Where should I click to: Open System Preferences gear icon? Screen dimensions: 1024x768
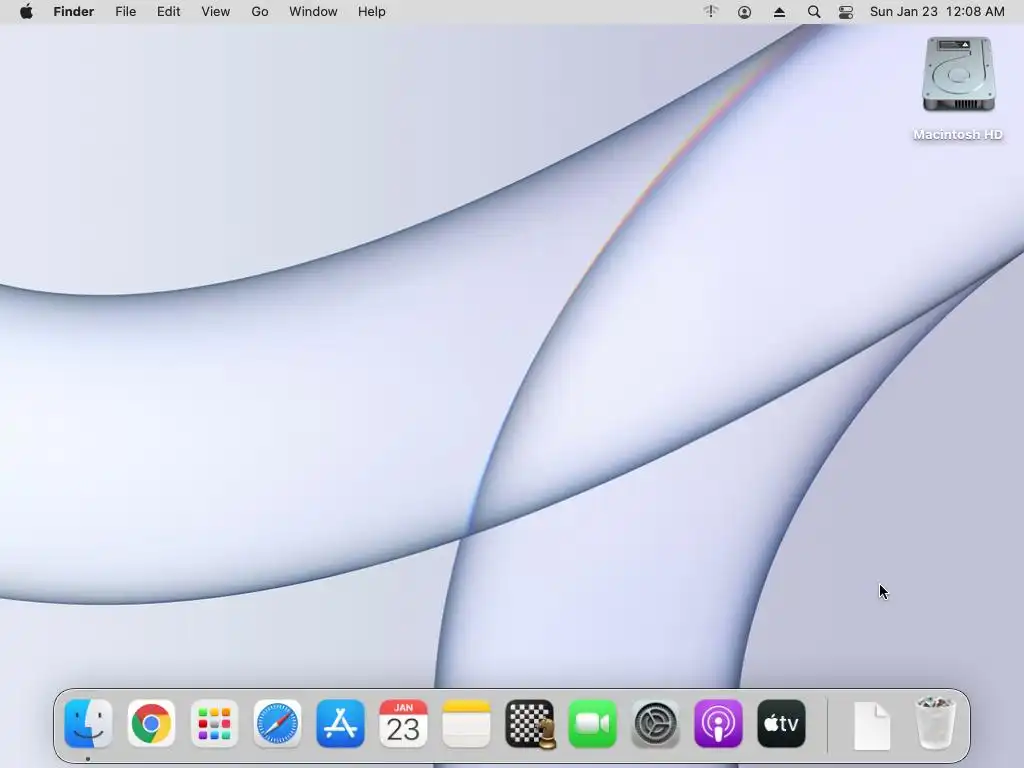tap(656, 724)
